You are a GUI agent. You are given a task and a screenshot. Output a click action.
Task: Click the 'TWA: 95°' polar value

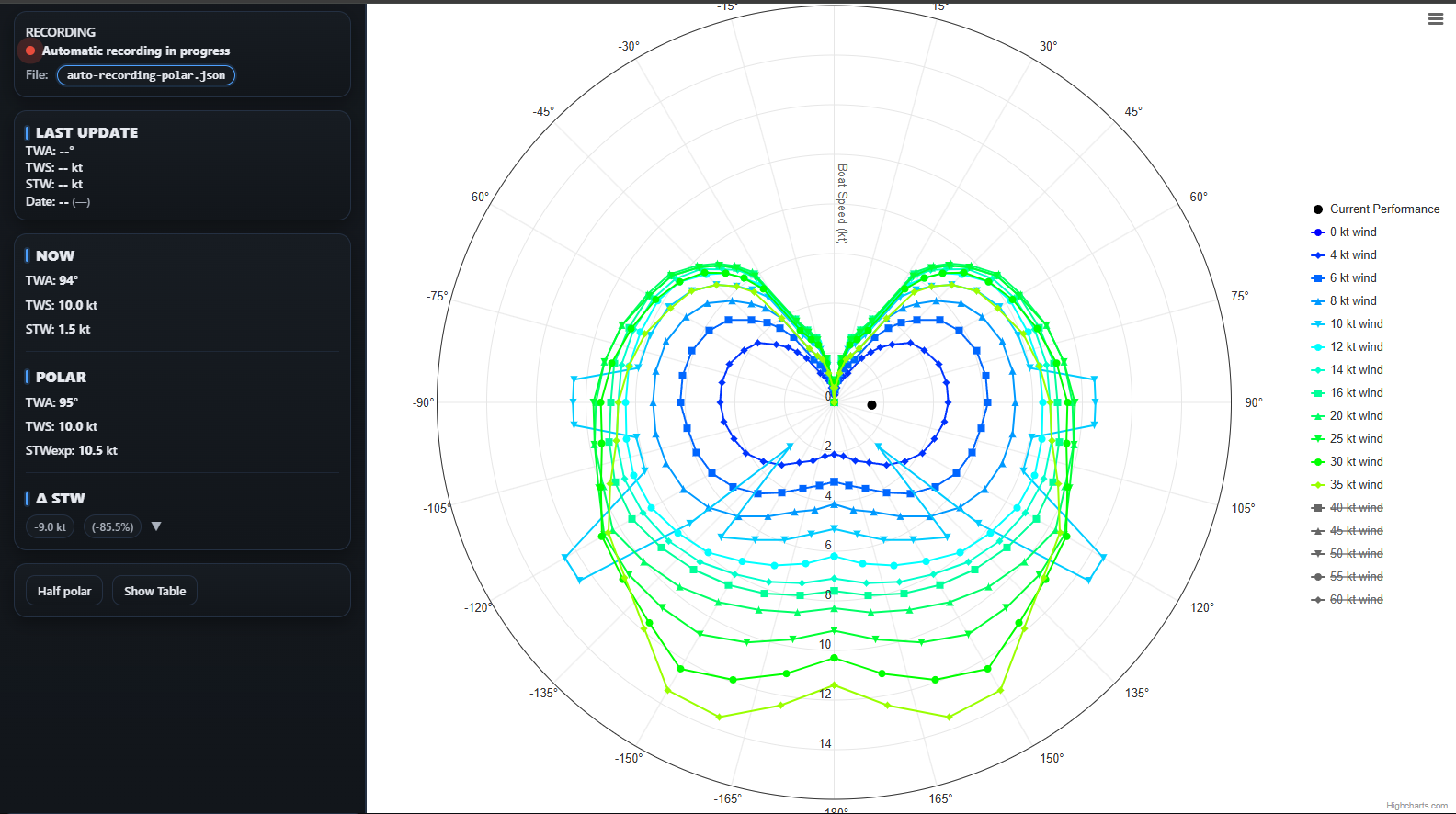(x=51, y=402)
